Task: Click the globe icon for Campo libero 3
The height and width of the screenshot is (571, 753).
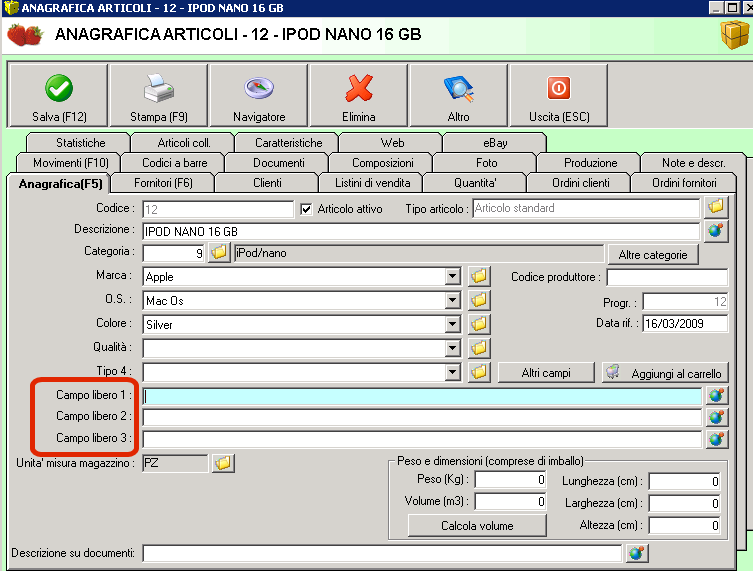Action: click(x=717, y=439)
